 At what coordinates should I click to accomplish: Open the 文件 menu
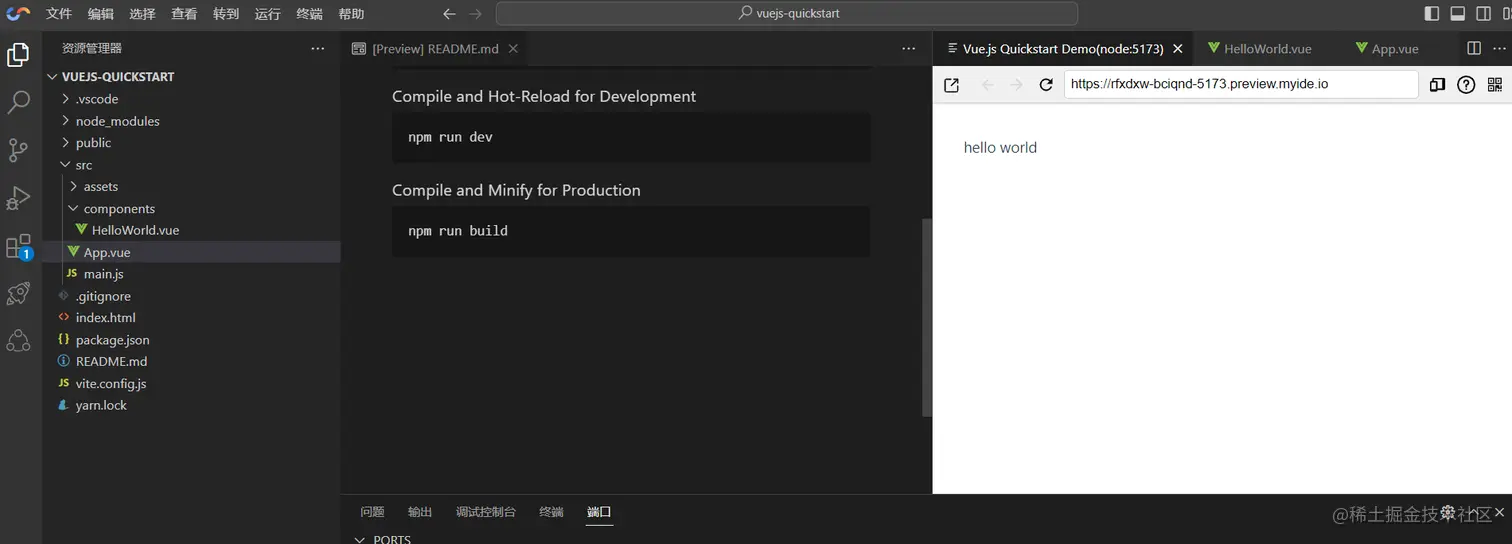click(x=59, y=14)
